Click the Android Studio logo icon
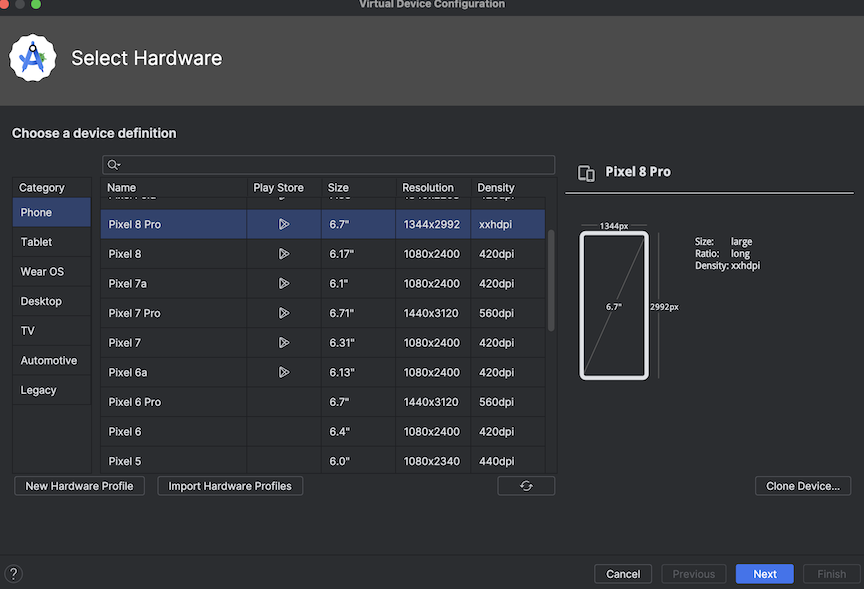Screen dimensions: 864x589 click(33, 58)
